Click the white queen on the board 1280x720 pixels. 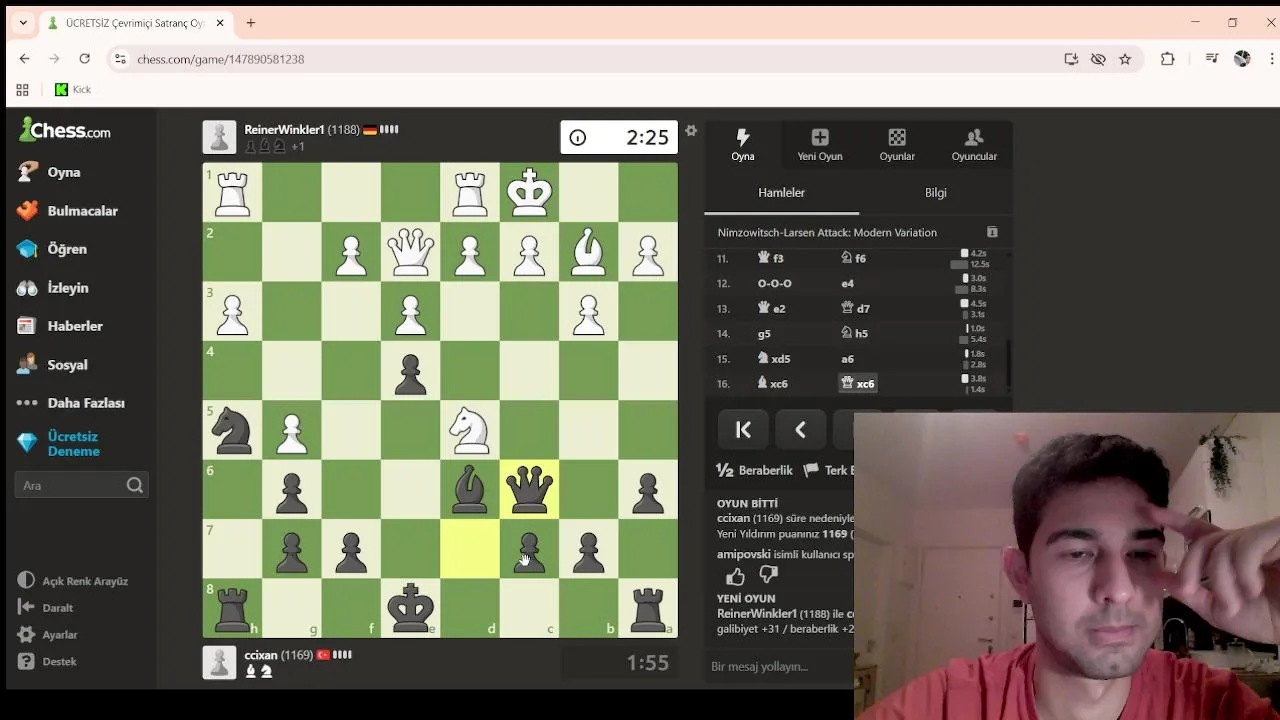tap(410, 252)
